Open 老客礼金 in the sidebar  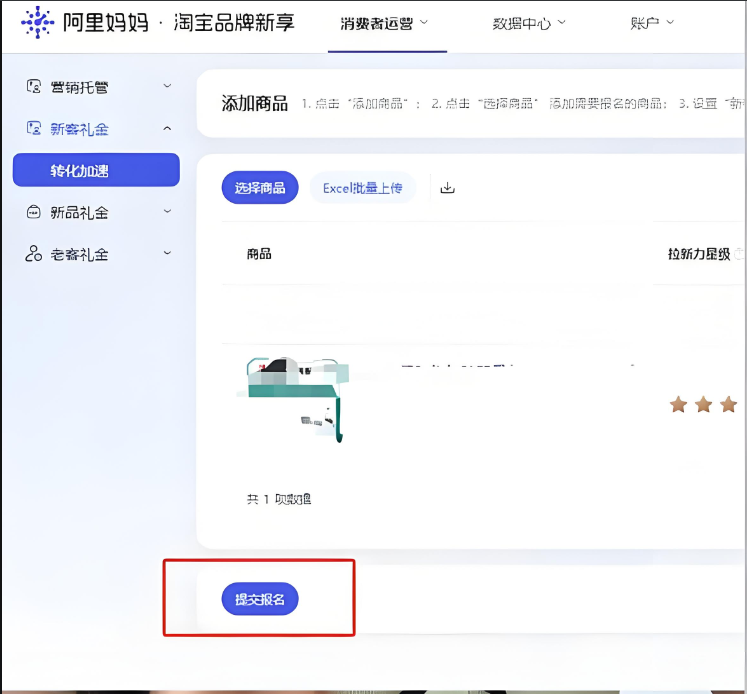tap(80, 255)
